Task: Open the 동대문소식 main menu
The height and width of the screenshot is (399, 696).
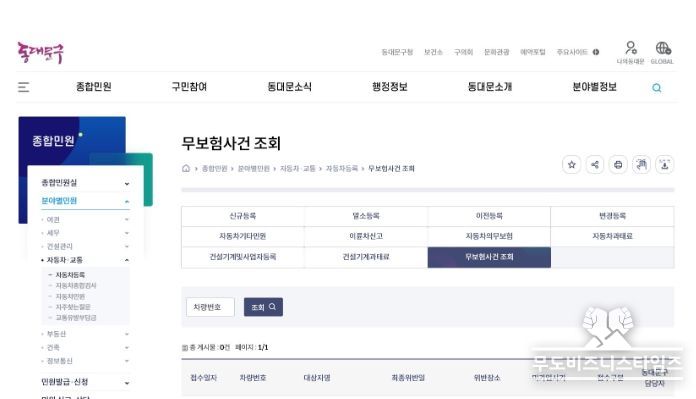Action: click(289, 87)
